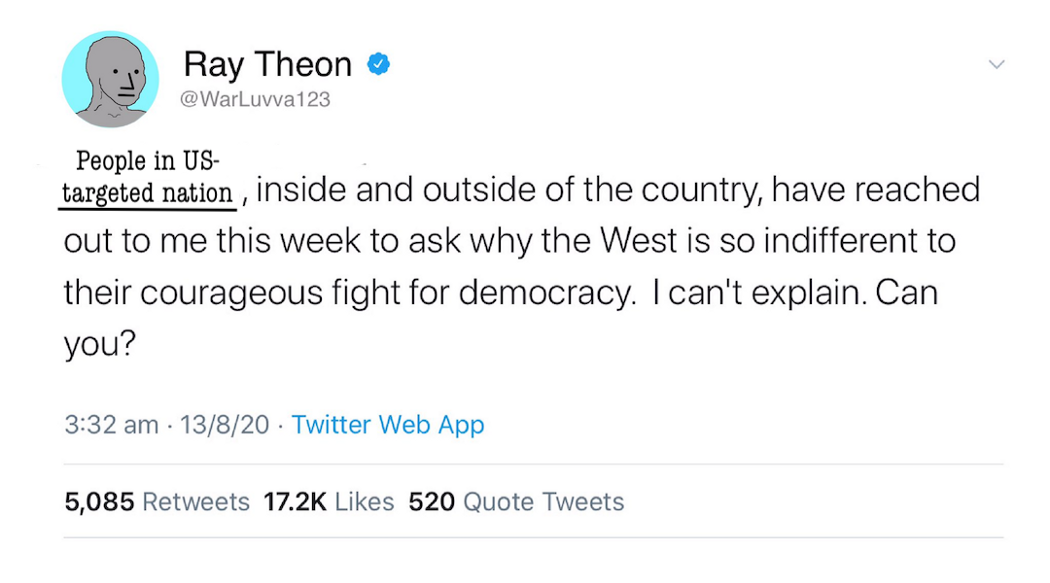
Task: Open the Twitter Web App source link
Action: click(x=388, y=424)
